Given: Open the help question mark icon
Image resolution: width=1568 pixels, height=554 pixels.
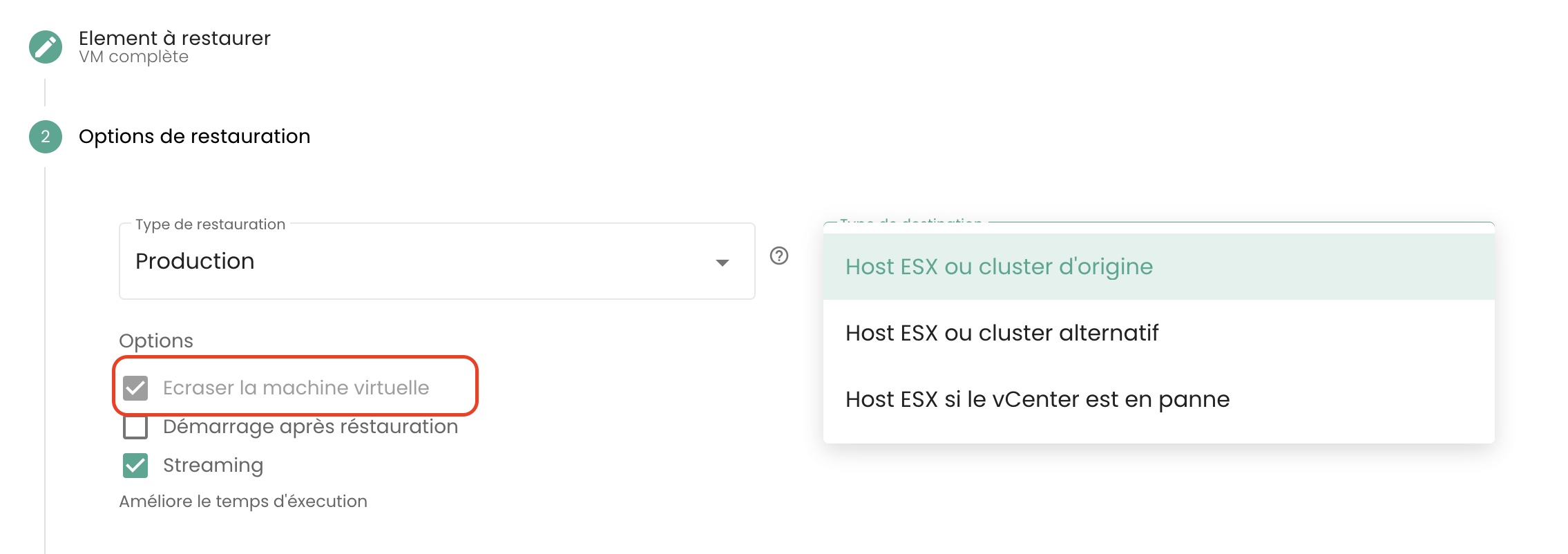Looking at the screenshot, I should click(779, 256).
